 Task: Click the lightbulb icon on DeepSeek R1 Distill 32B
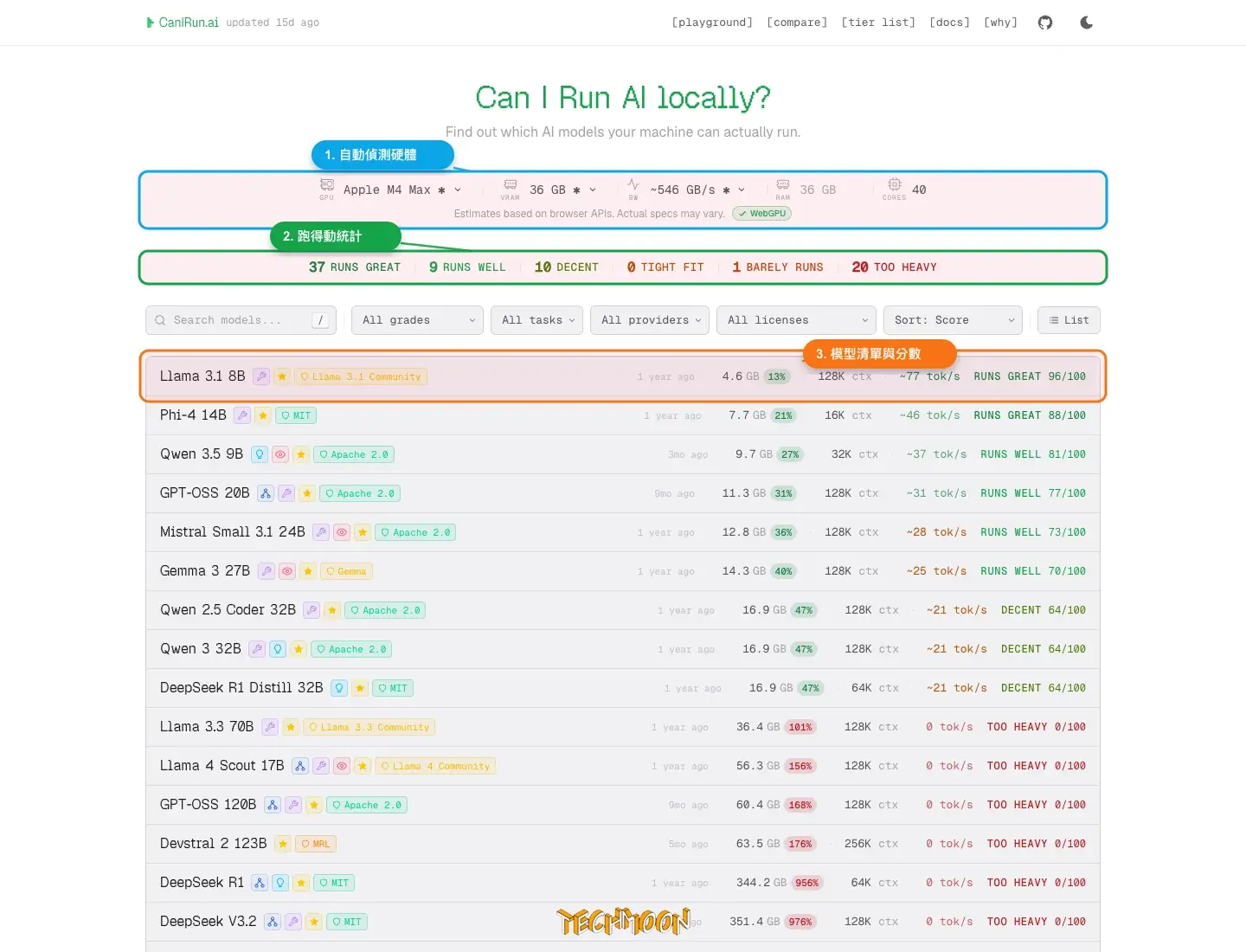[339, 688]
